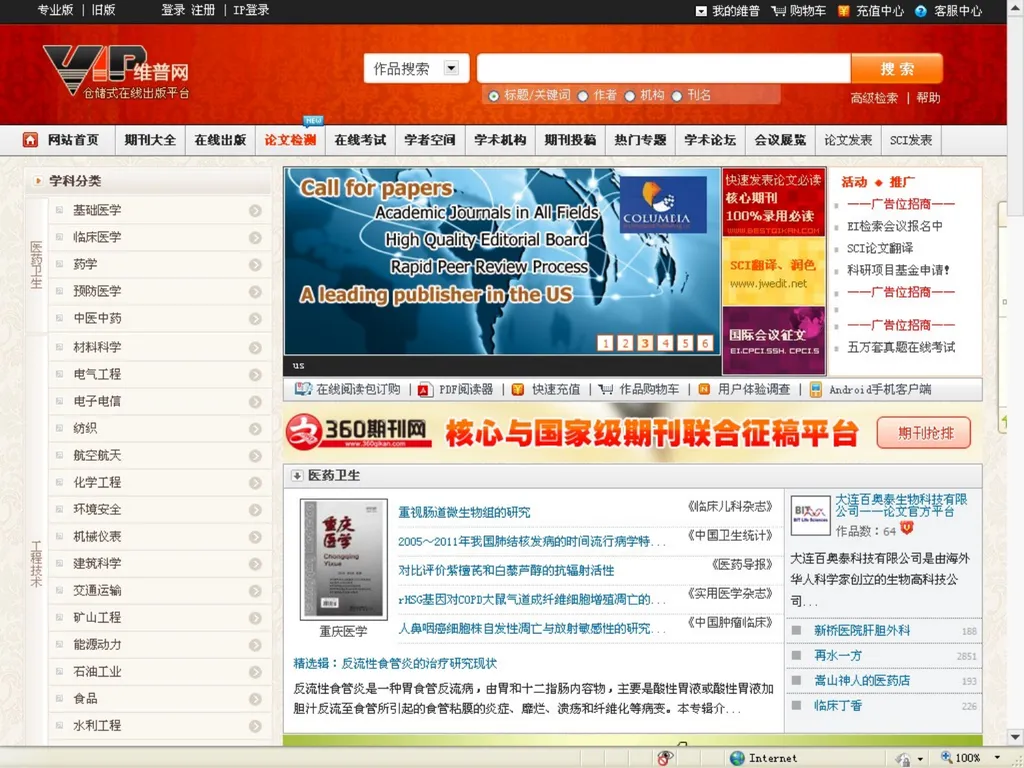Click the Android手机客户端 icon
Viewport: 1024px width, 768px height.
click(816, 389)
